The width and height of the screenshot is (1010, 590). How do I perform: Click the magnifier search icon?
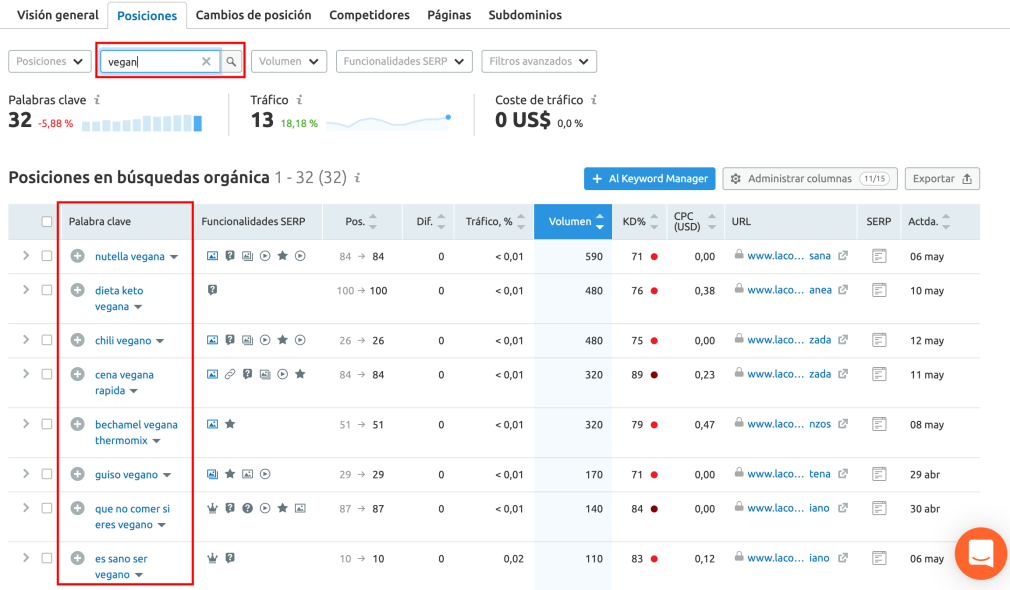231,61
